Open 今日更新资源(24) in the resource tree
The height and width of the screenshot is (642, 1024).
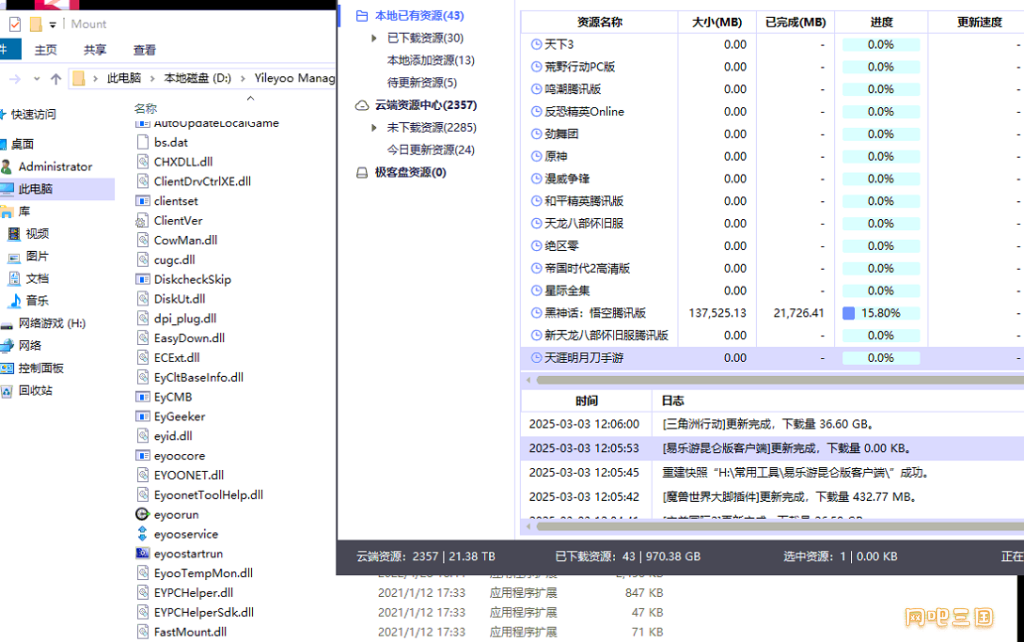click(431, 150)
